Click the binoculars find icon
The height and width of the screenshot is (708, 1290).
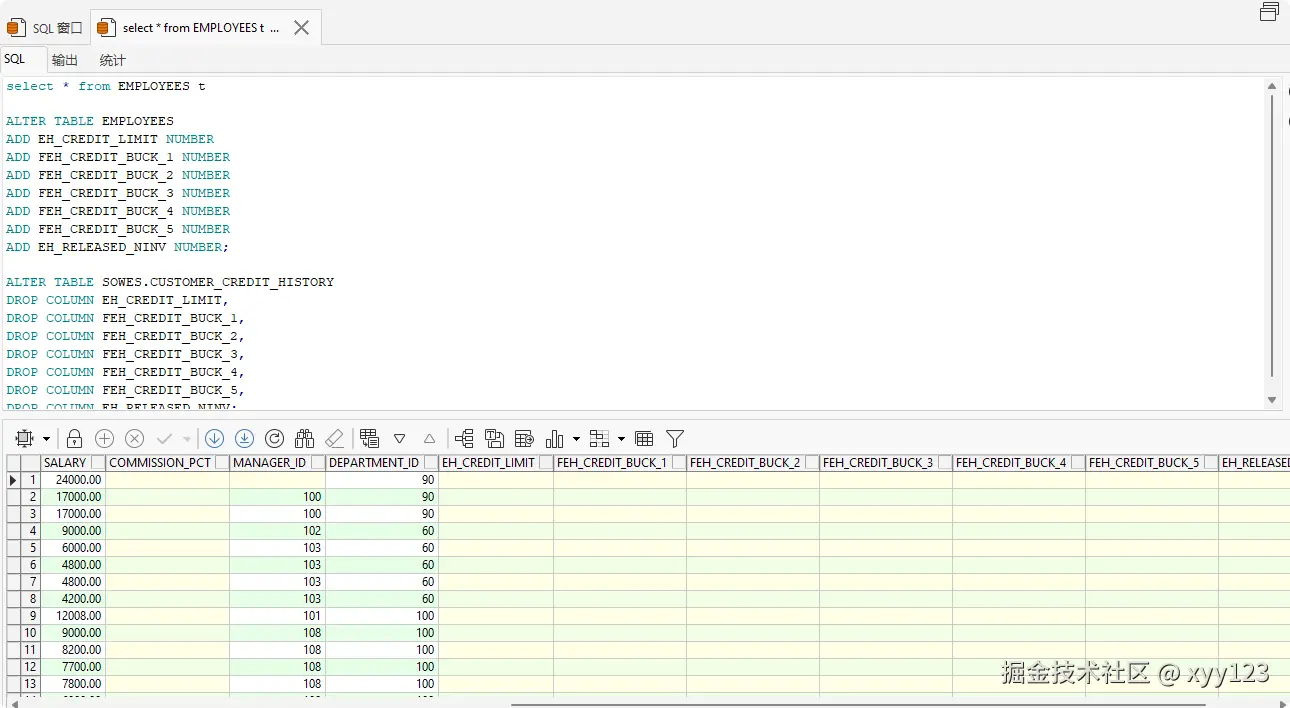[x=304, y=438]
